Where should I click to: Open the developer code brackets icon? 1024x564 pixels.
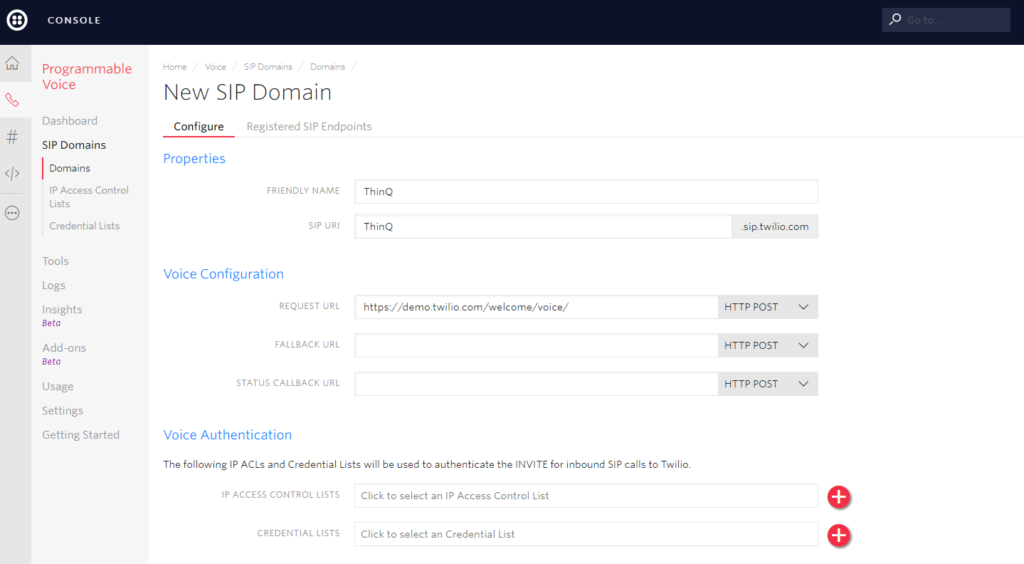click(x=12, y=174)
